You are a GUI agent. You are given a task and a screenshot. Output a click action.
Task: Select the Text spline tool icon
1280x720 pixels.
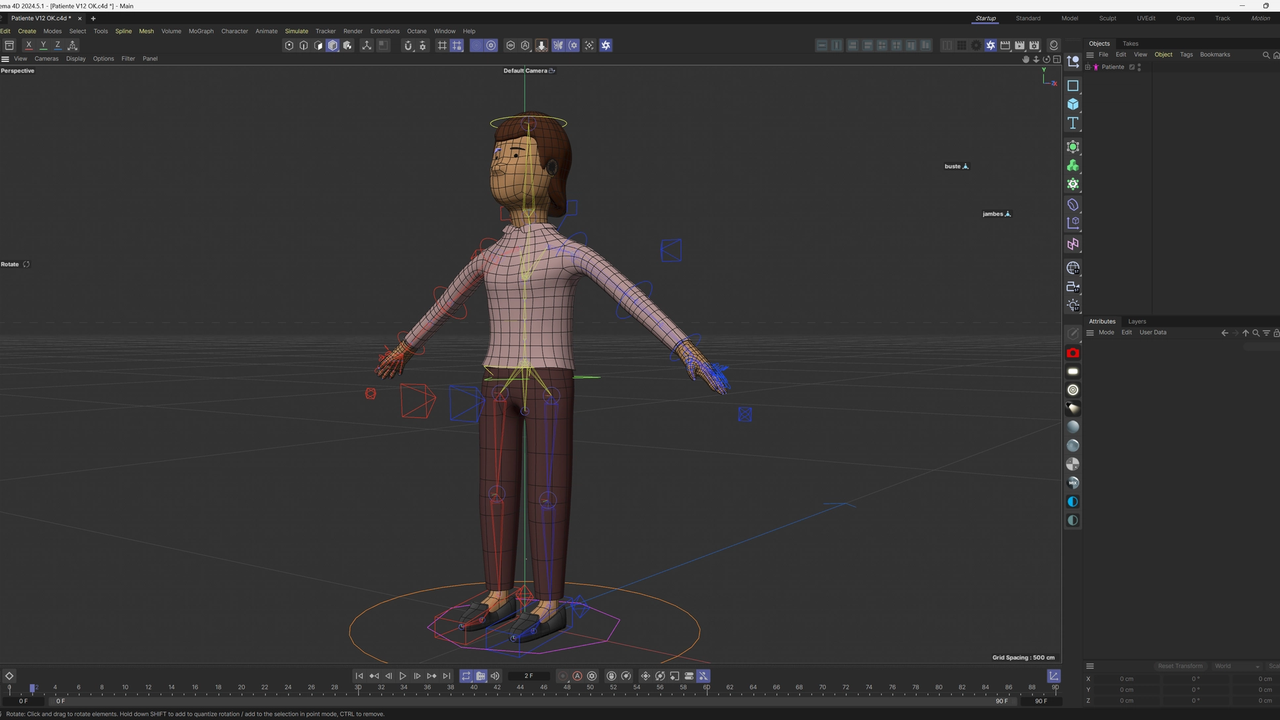[x=1073, y=123]
